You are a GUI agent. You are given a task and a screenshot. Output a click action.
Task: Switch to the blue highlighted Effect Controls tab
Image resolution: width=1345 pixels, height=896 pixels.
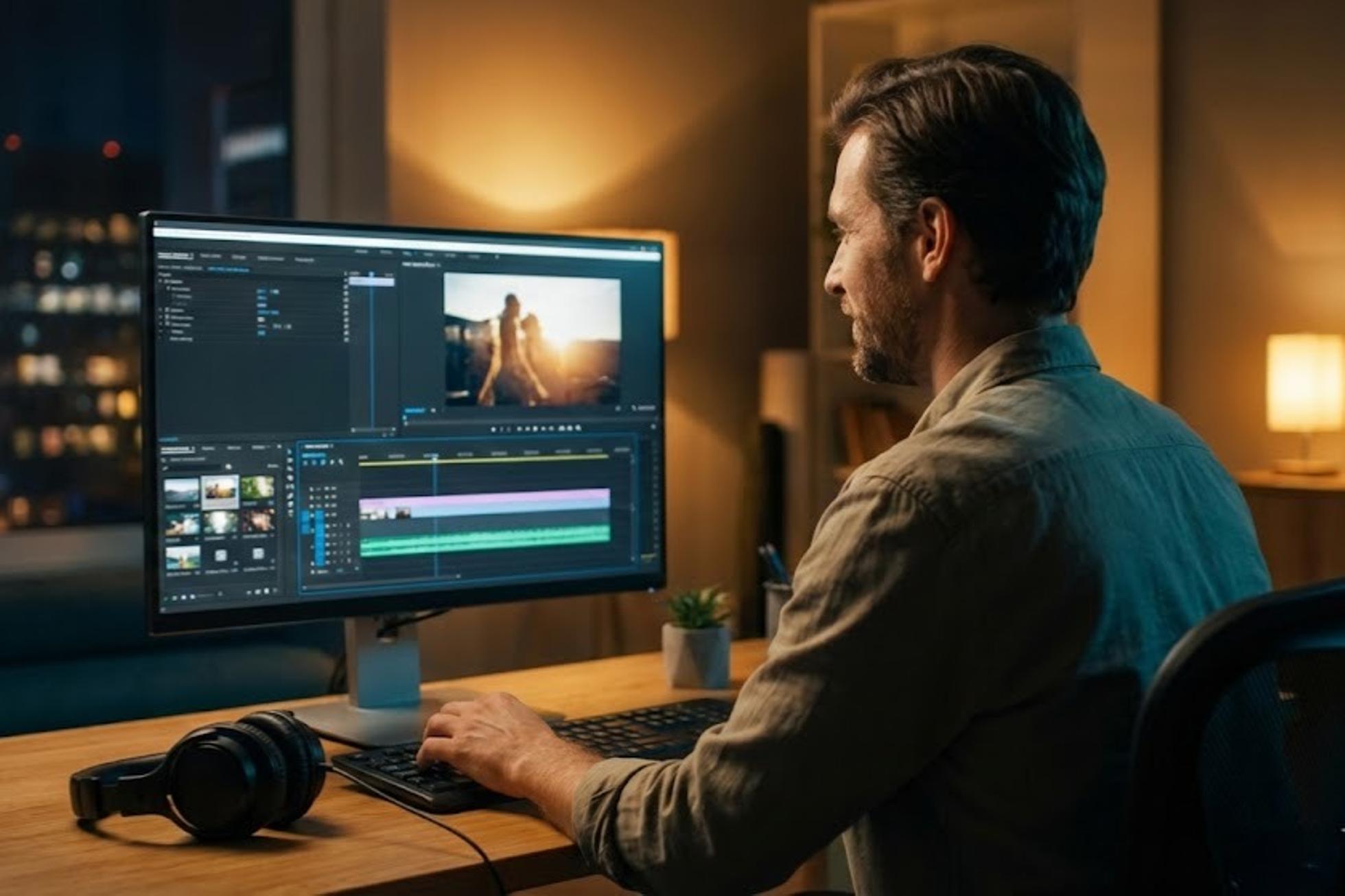[x=228, y=270]
